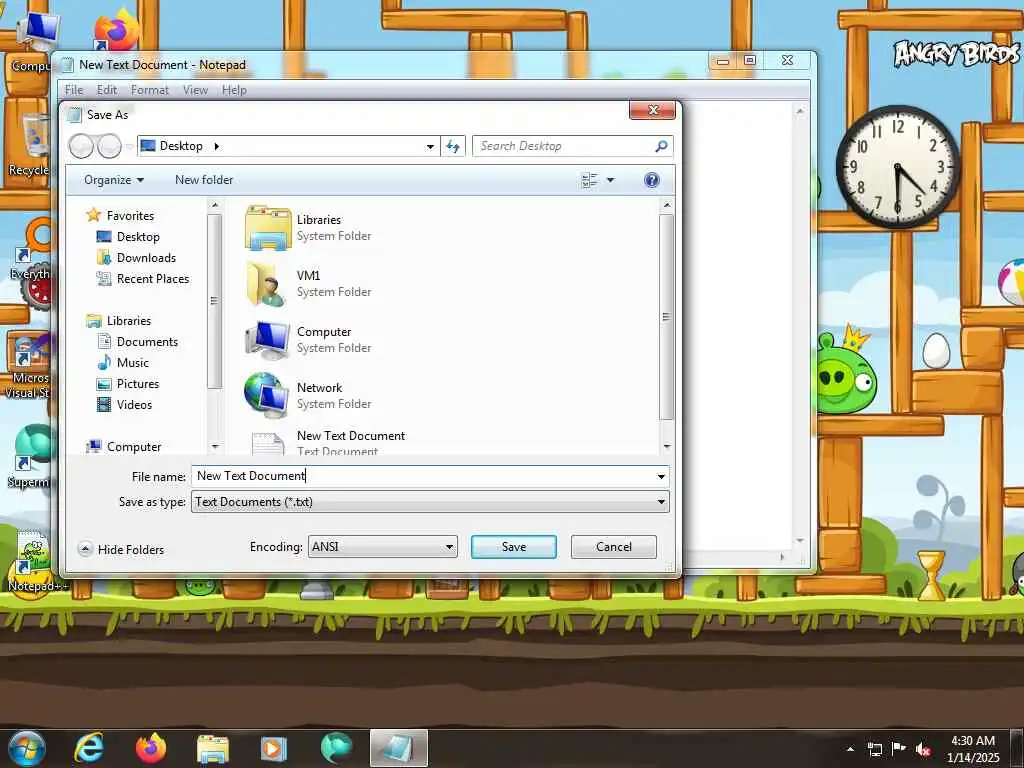Launch Internet Explorer from the taskbar
1024x768 pixels.
(x=88, y=748)
